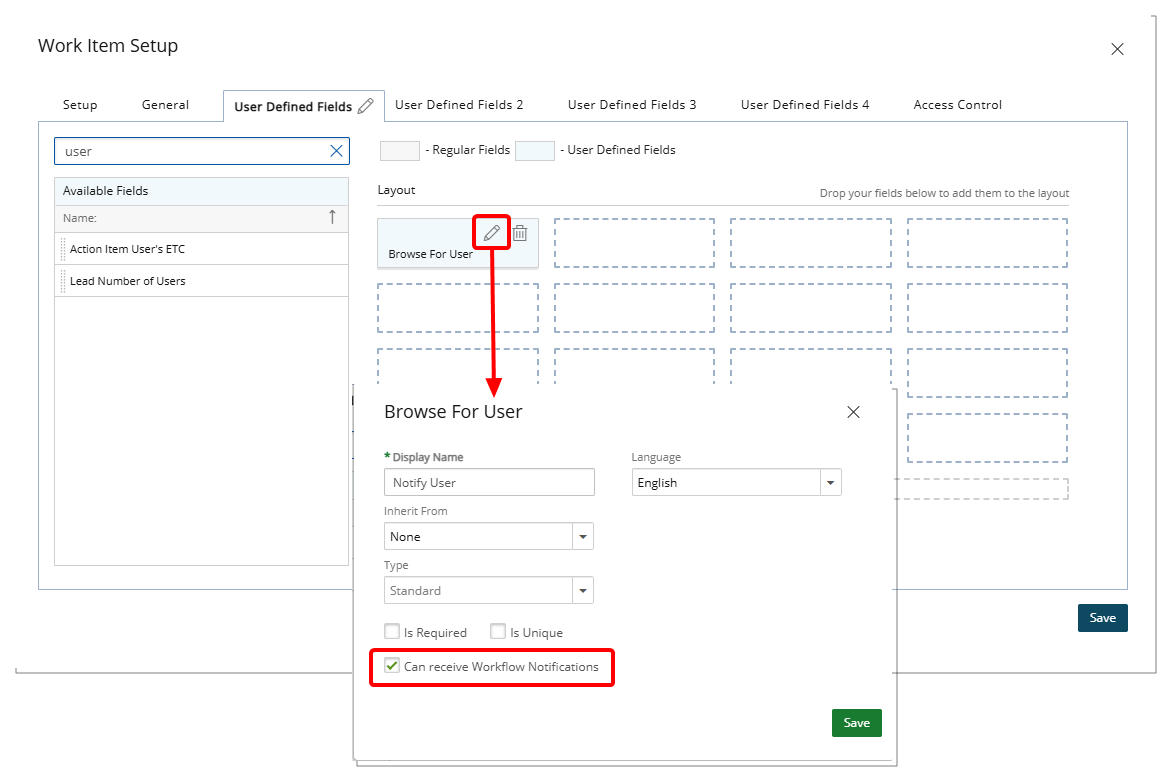This screenshot has width=1168, height=778.
Task: Click the Display Name input field
Action: point(489,483)
